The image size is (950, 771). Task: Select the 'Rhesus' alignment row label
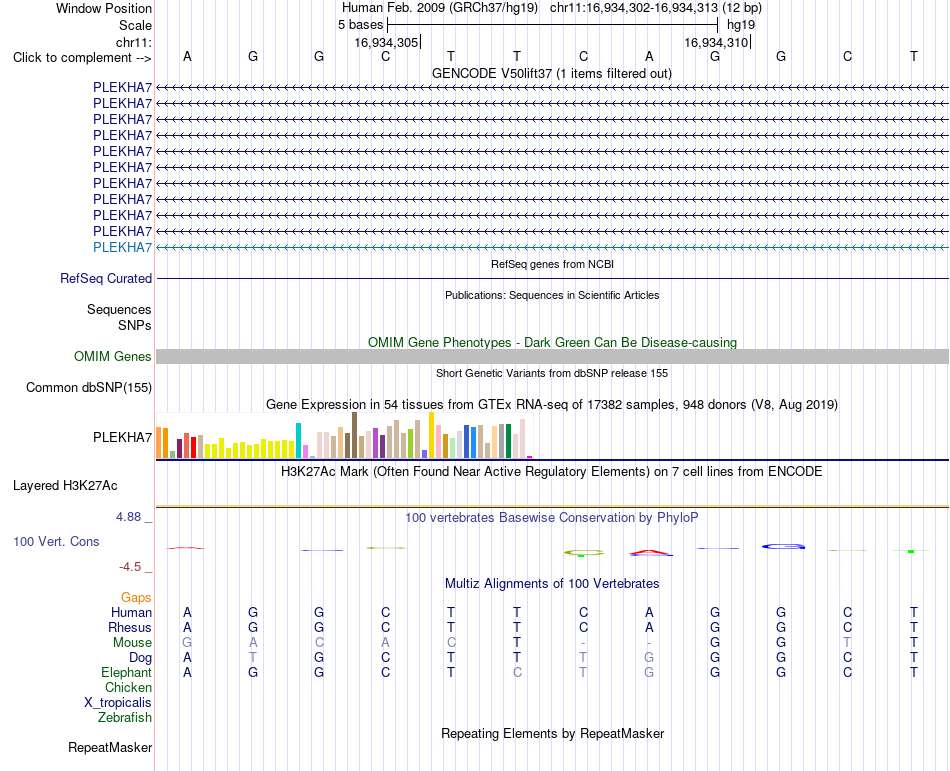click(130, 627)
